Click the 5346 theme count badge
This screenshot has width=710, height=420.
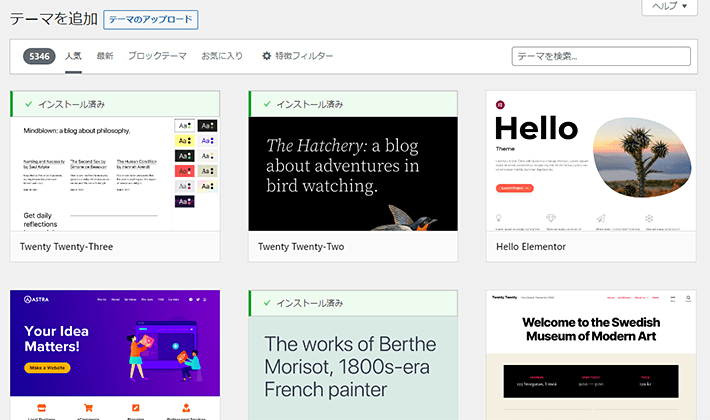pos(39,56)
